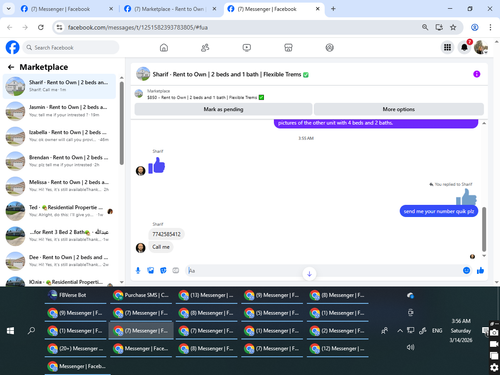Viewport: 500px width, 375px height.
Task: Open the Windows Start menu
Action: click(10, 331)
